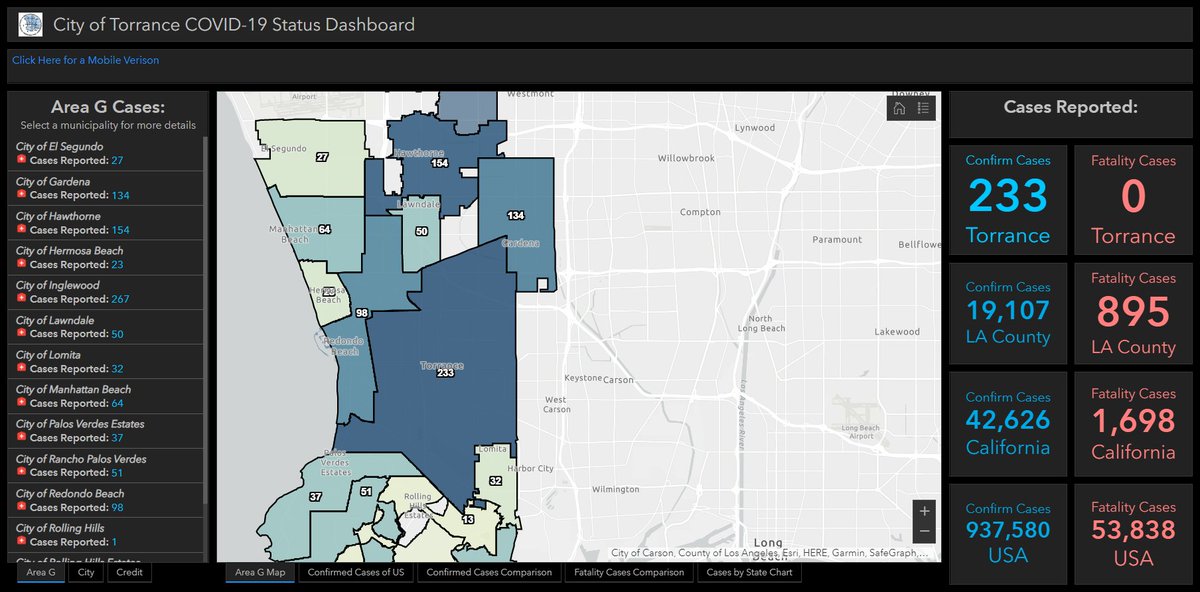Click the Redondo Beach 98 map region
The width and height of the screenshot is (1200, 592).
click(362, 315)
